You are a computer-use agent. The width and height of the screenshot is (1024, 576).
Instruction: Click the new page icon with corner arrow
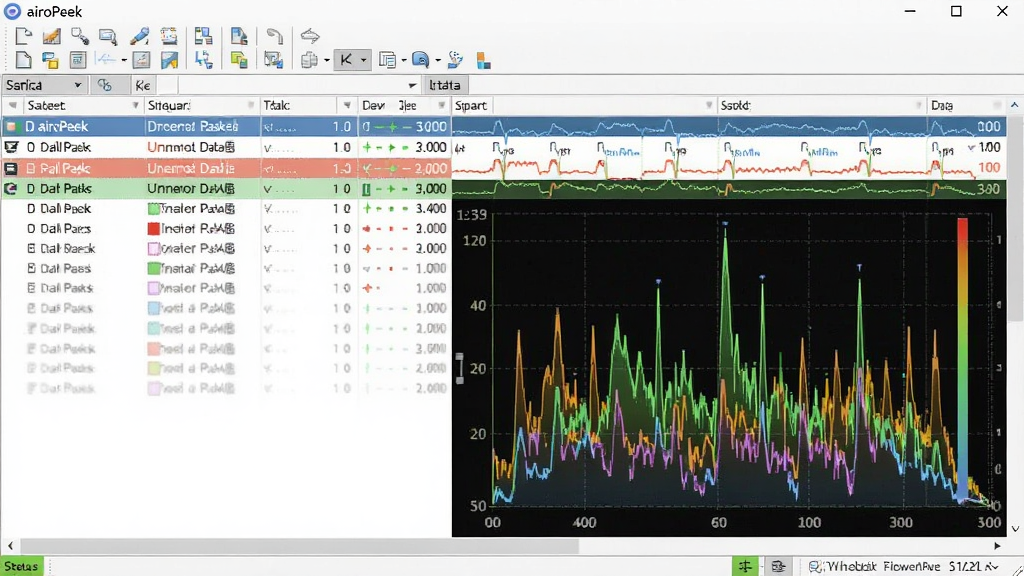[24, 36]
